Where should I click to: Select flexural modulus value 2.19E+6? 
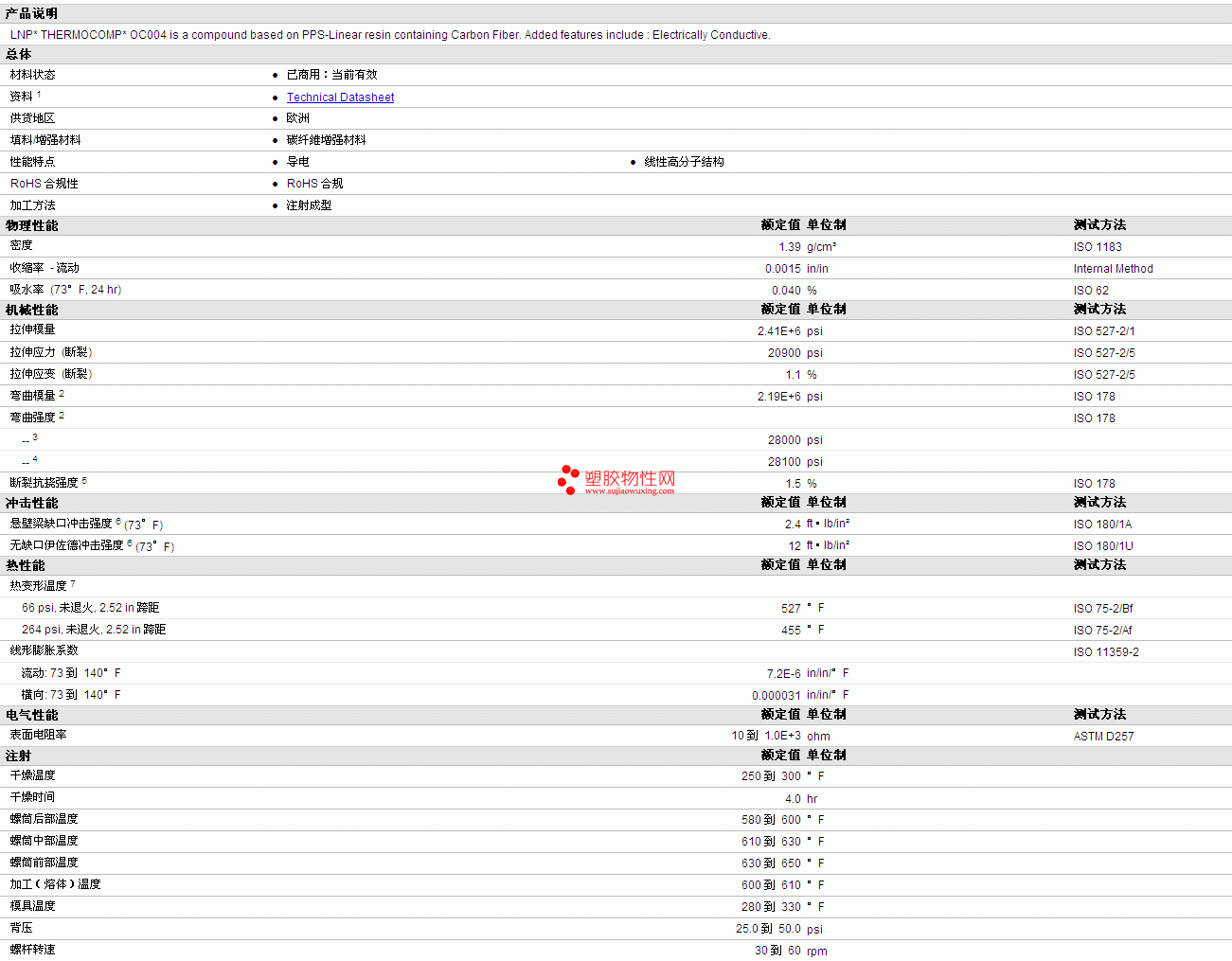[779, 397]
